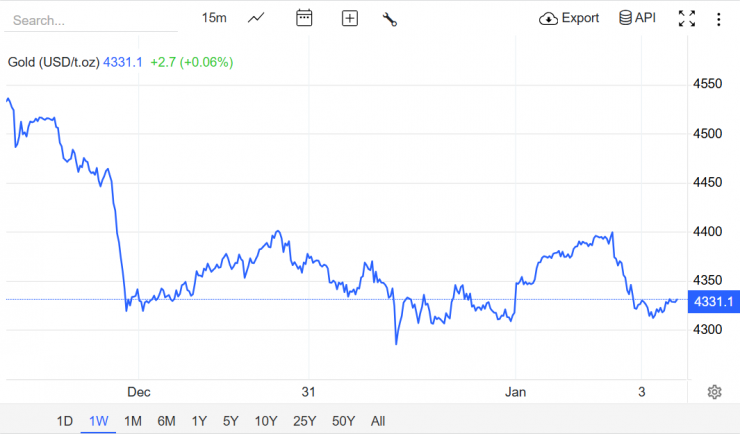Select the 5Y time range
Image resolution: width=740 pixels, height=434 pixels.
[x=231, y=421]
